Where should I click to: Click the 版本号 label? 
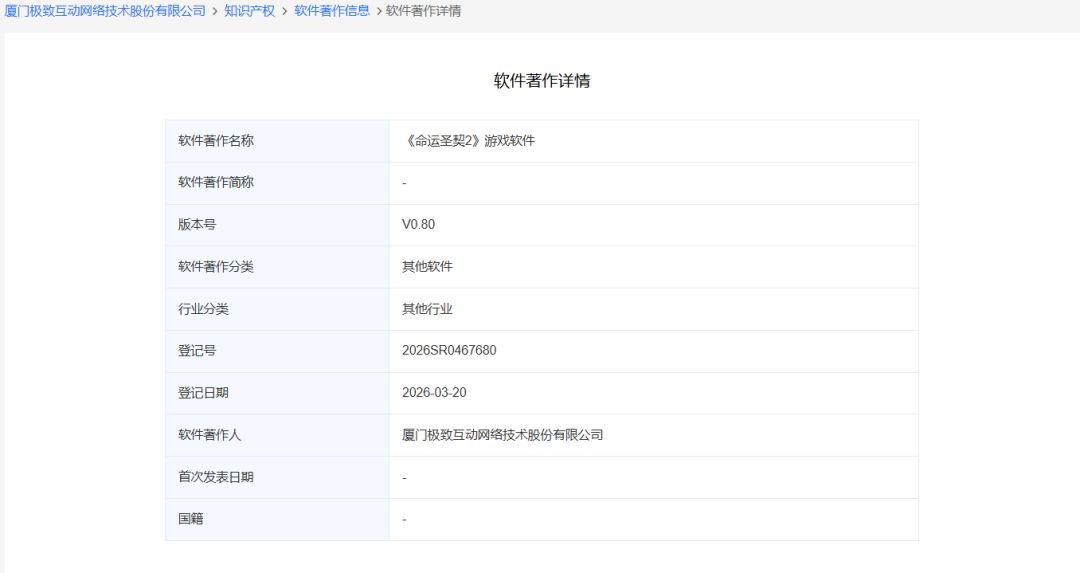pos(197,225)
